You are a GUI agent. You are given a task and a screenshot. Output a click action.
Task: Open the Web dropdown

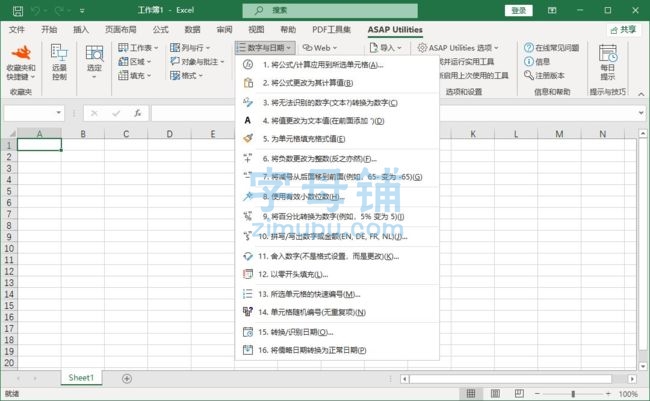coord(319,48)
